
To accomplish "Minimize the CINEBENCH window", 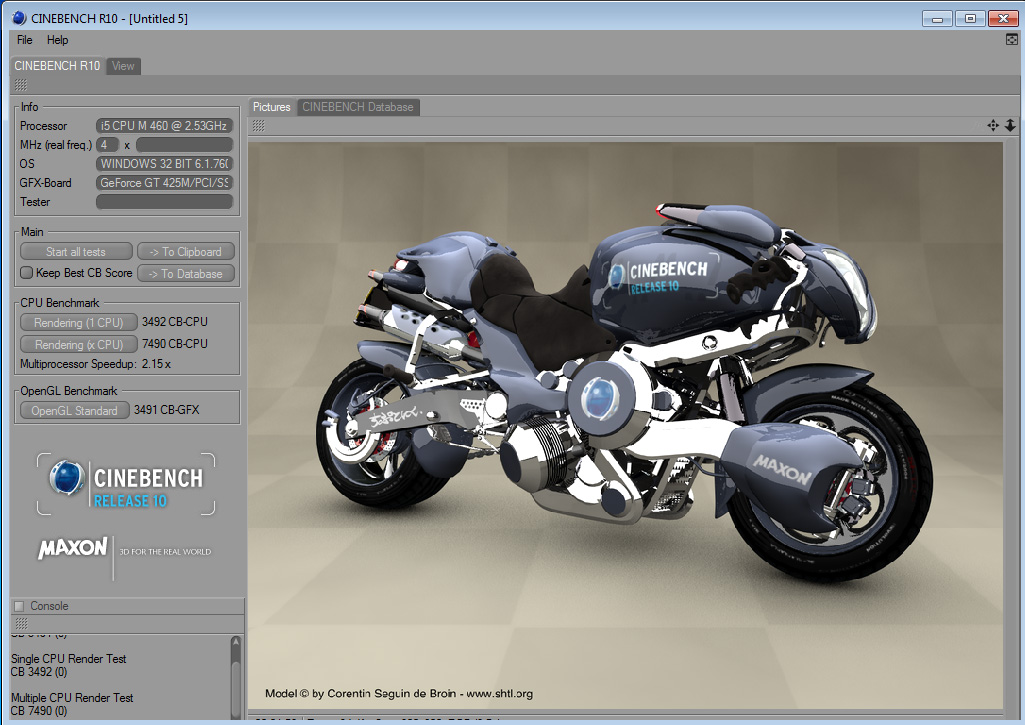I will pyautogui.click(x=937, y=18).
